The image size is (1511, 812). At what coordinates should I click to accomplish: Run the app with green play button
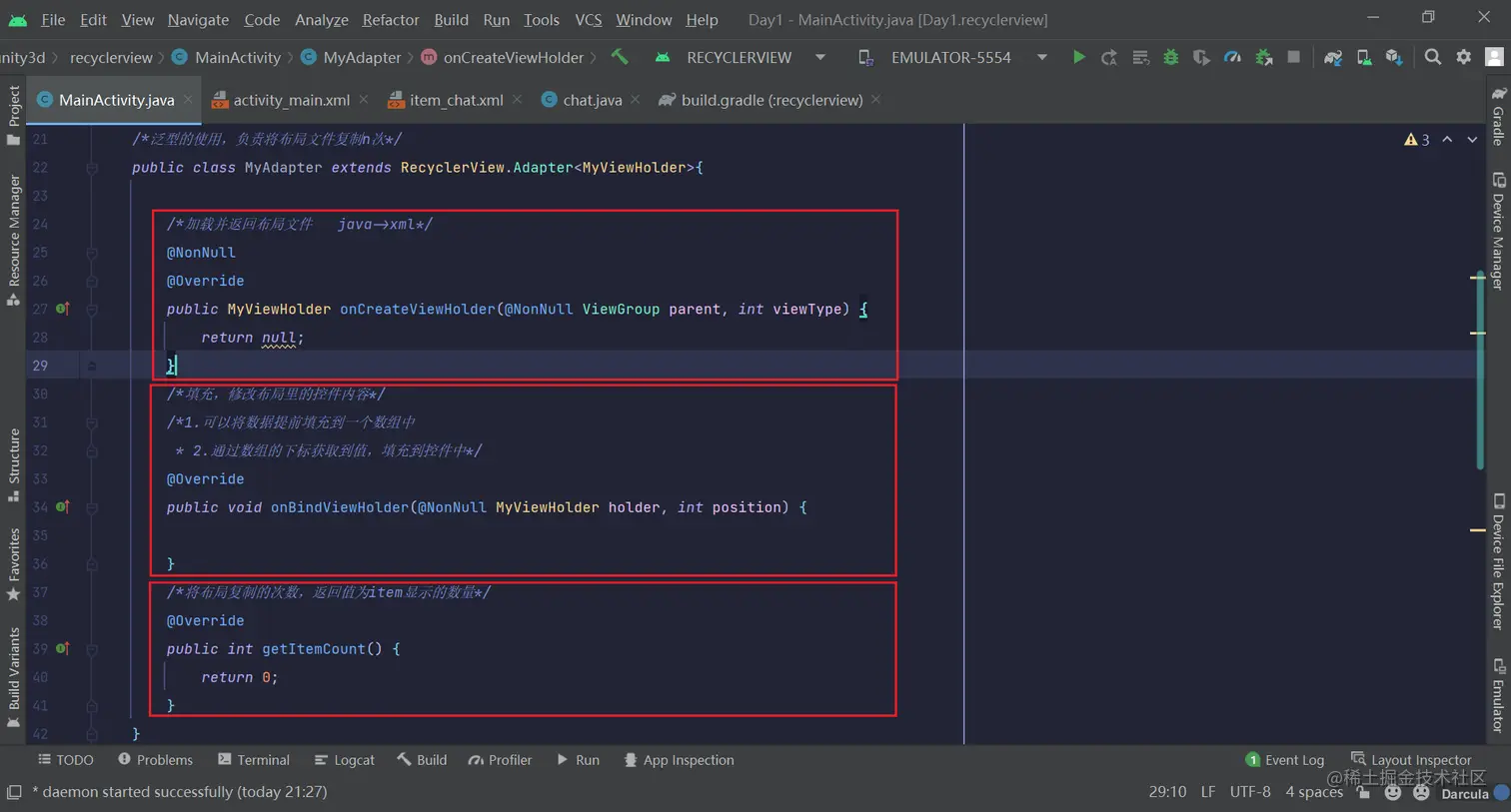pos(1078,57)
